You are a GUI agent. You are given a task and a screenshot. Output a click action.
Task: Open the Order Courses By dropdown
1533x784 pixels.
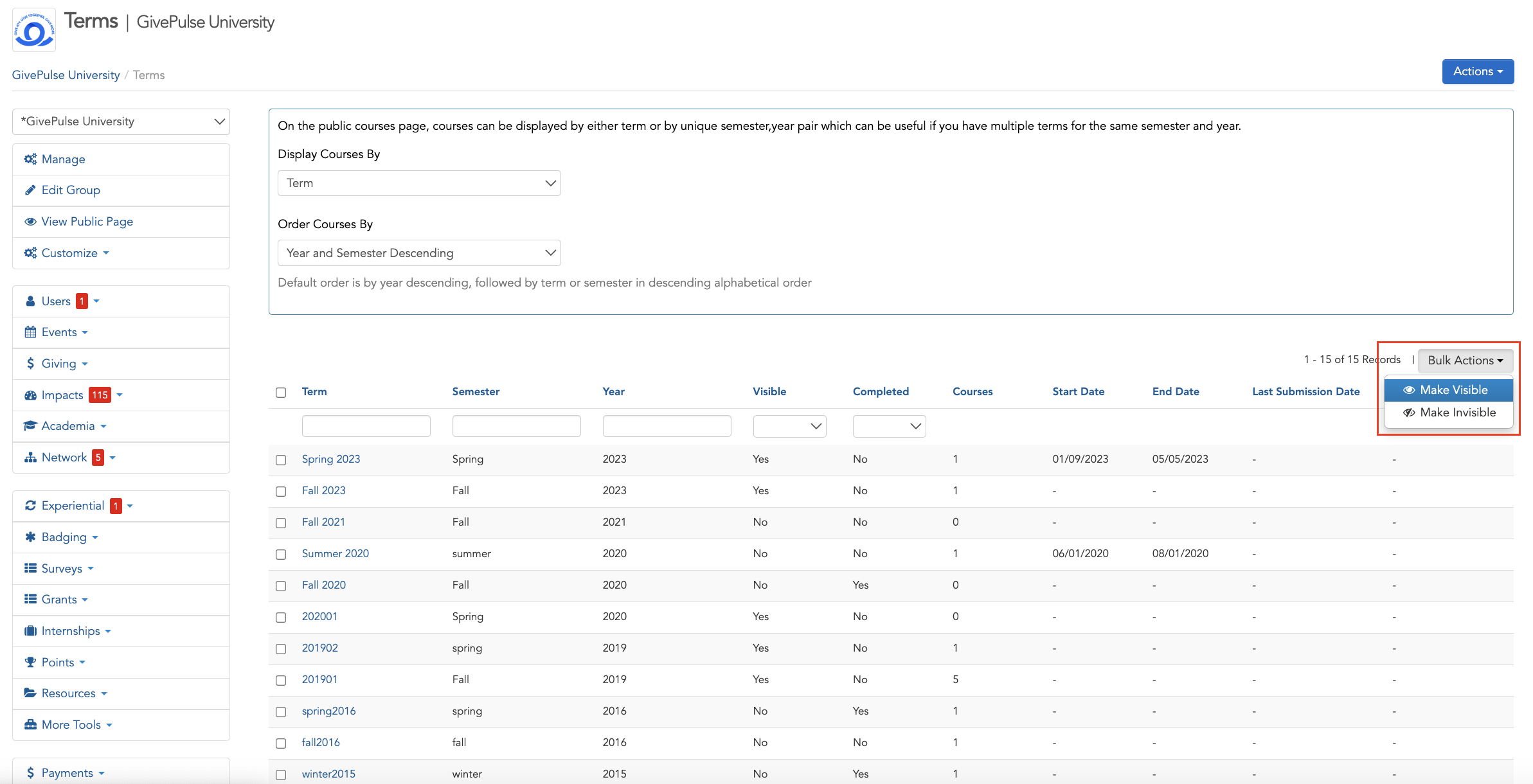click(x=419, y=253)
